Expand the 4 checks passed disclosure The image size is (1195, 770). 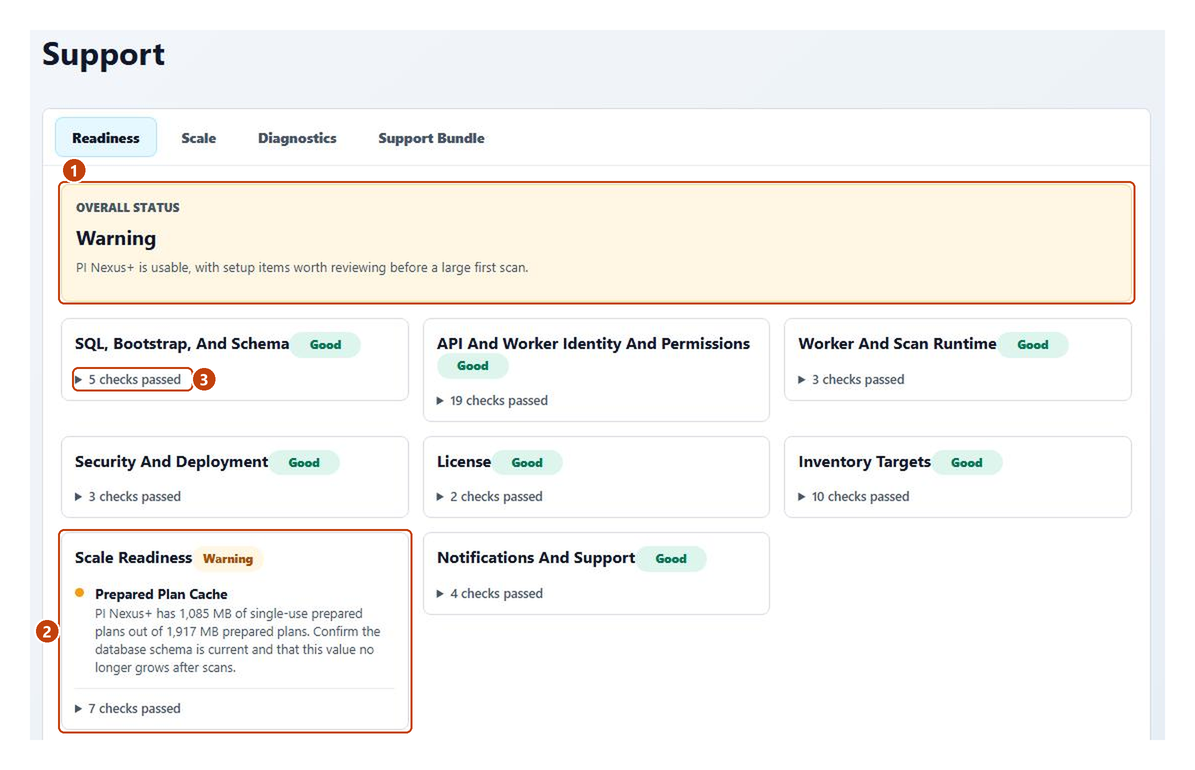(x=489, y=593)
